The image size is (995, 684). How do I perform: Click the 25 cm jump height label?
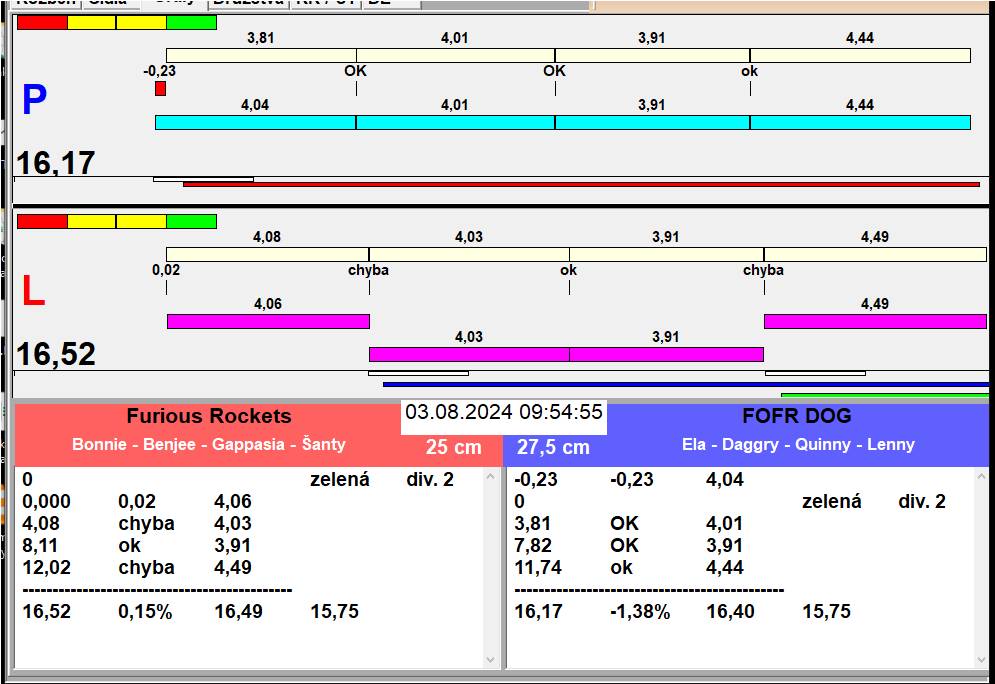click(454, 447)
